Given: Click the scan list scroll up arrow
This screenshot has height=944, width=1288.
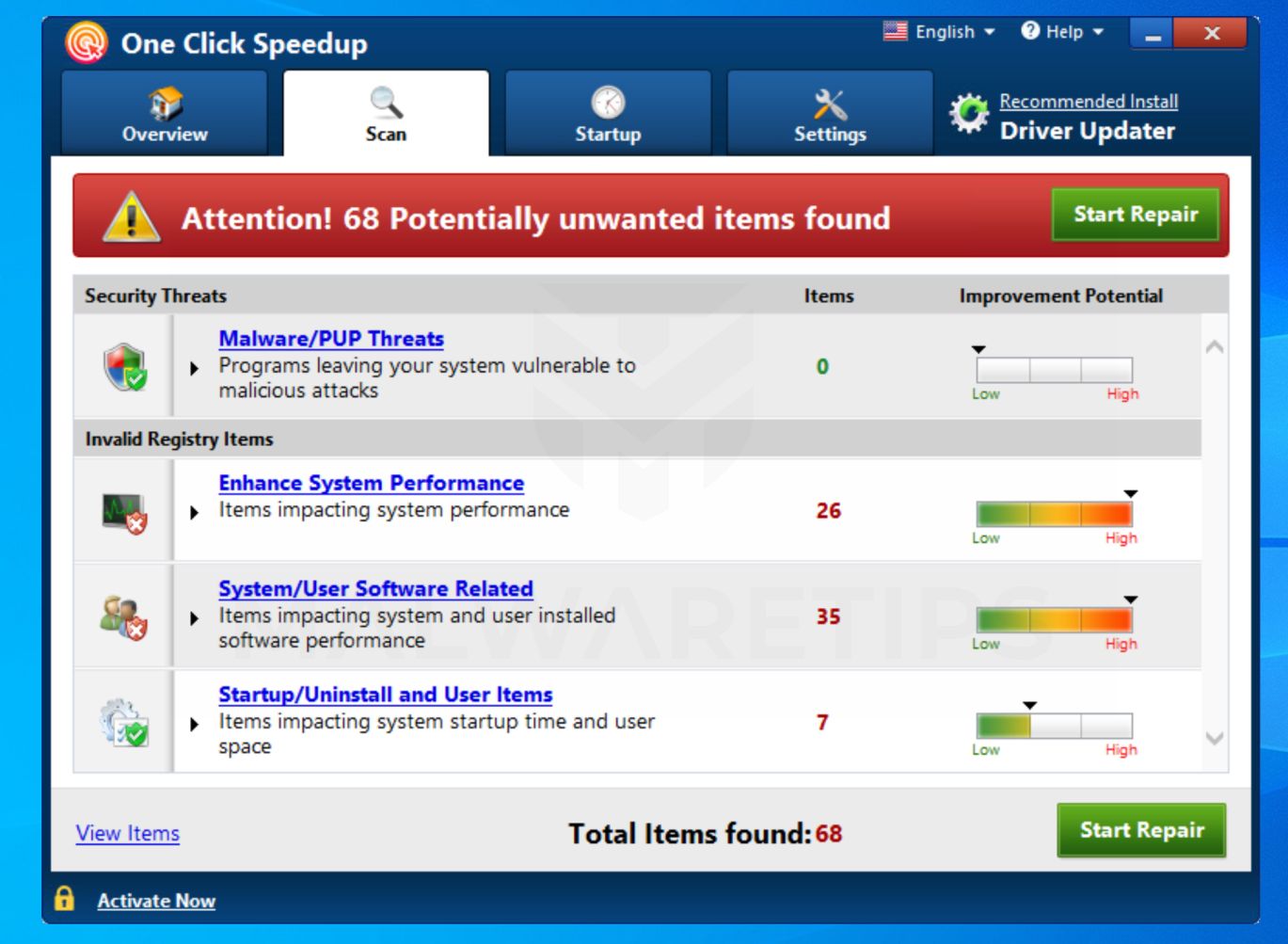Looking at the screenshot, I should (x=1215, y=347).
